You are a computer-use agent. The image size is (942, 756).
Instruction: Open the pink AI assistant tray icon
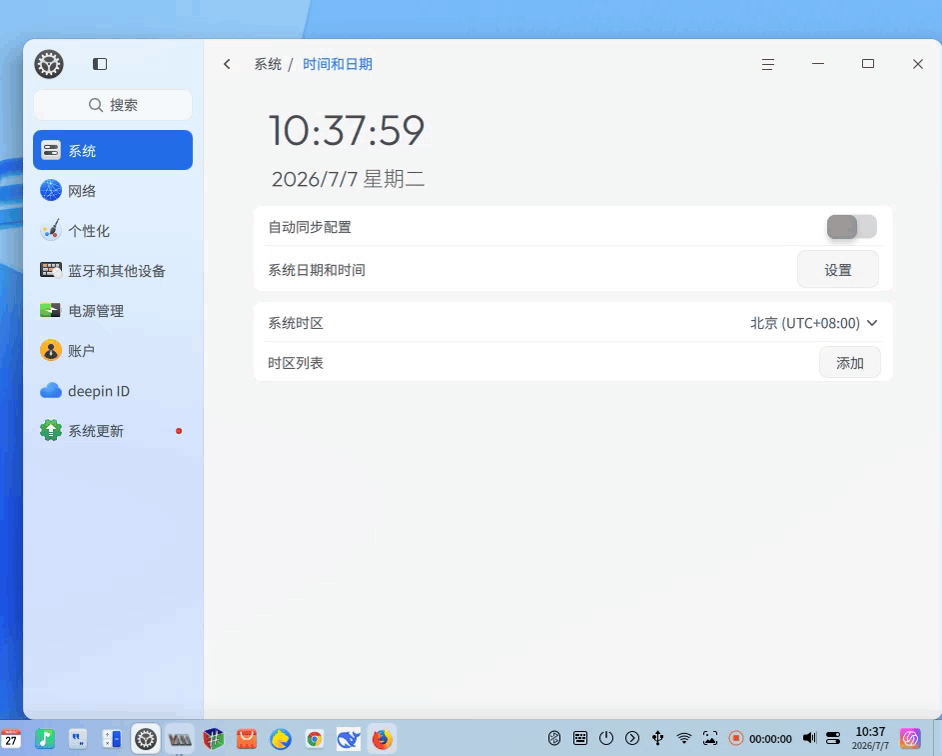click(910, 738)
